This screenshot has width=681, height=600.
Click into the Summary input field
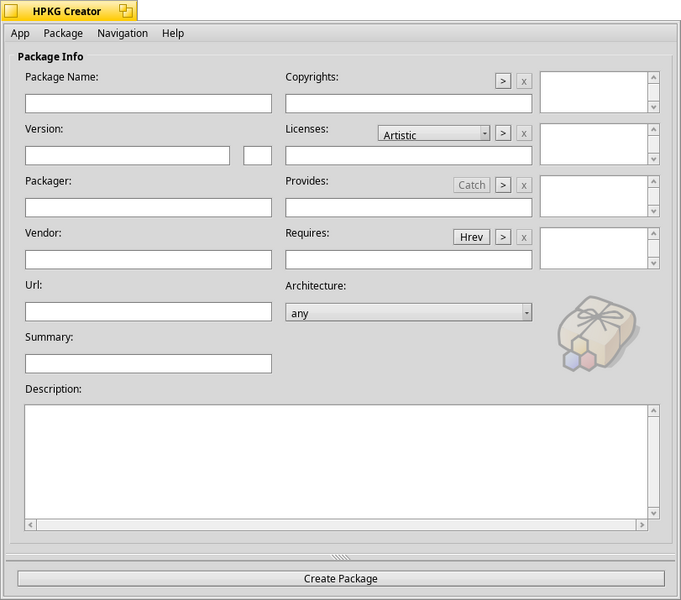(149, 364)
